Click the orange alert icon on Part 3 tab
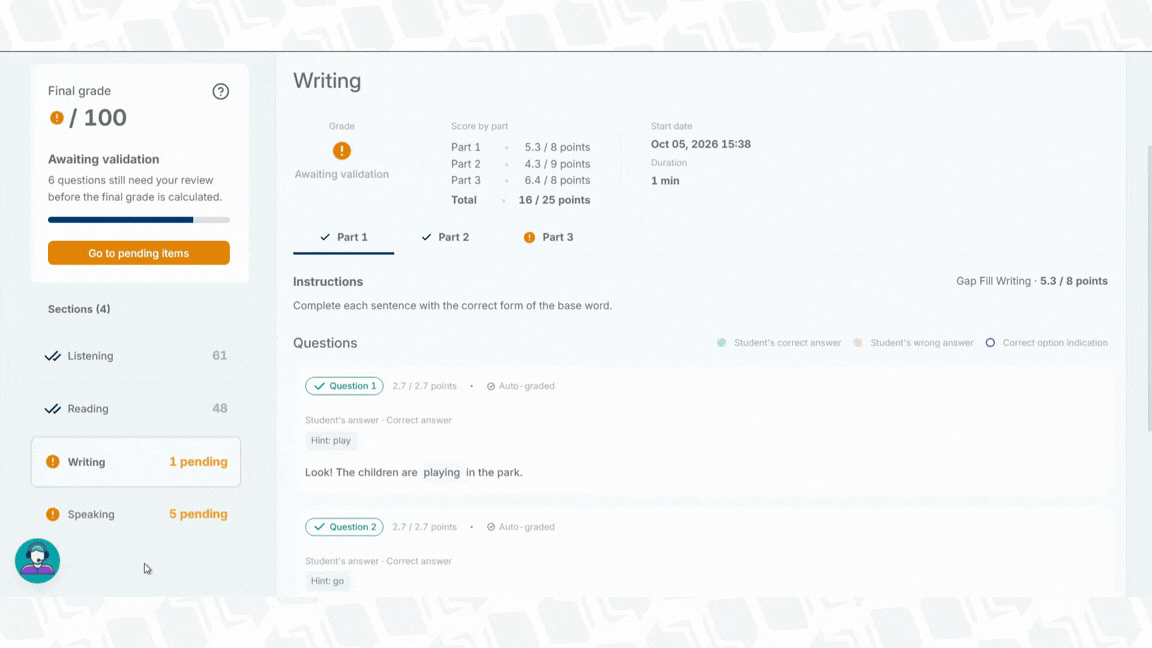This screenshot has width=1152, height=648. (529, 237)
